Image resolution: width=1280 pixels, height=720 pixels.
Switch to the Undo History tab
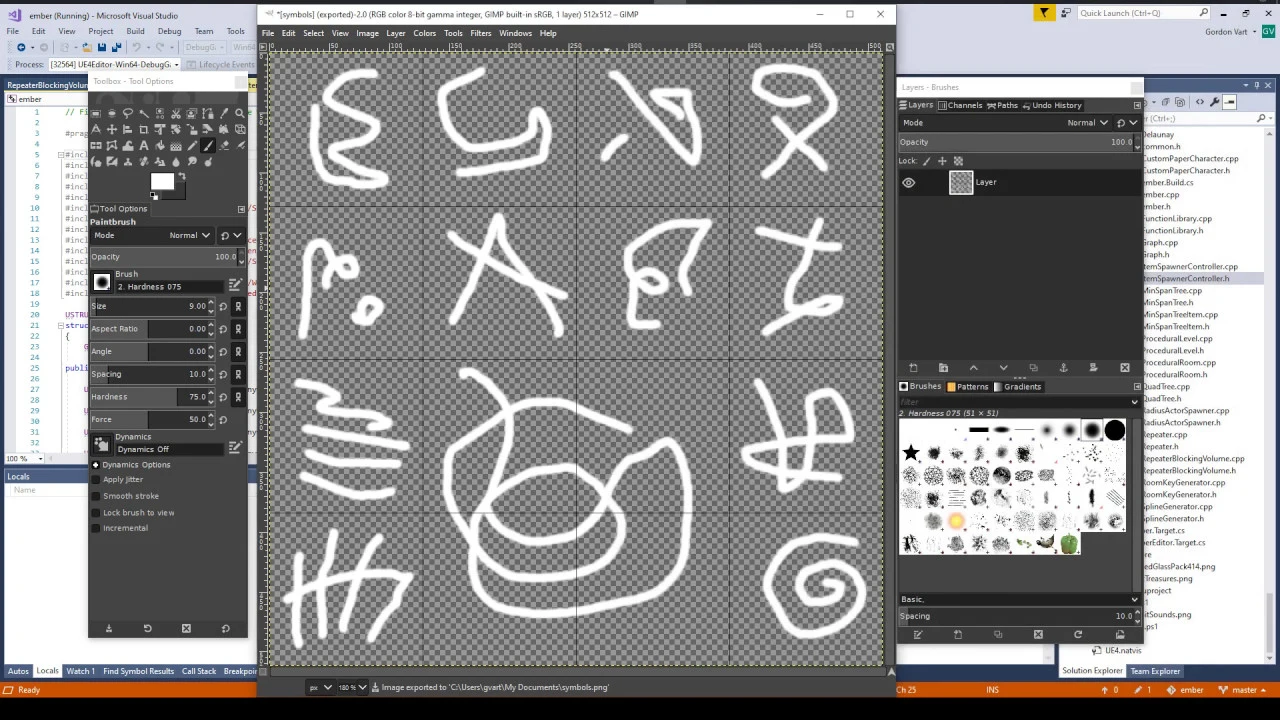tap(1051, 105)
